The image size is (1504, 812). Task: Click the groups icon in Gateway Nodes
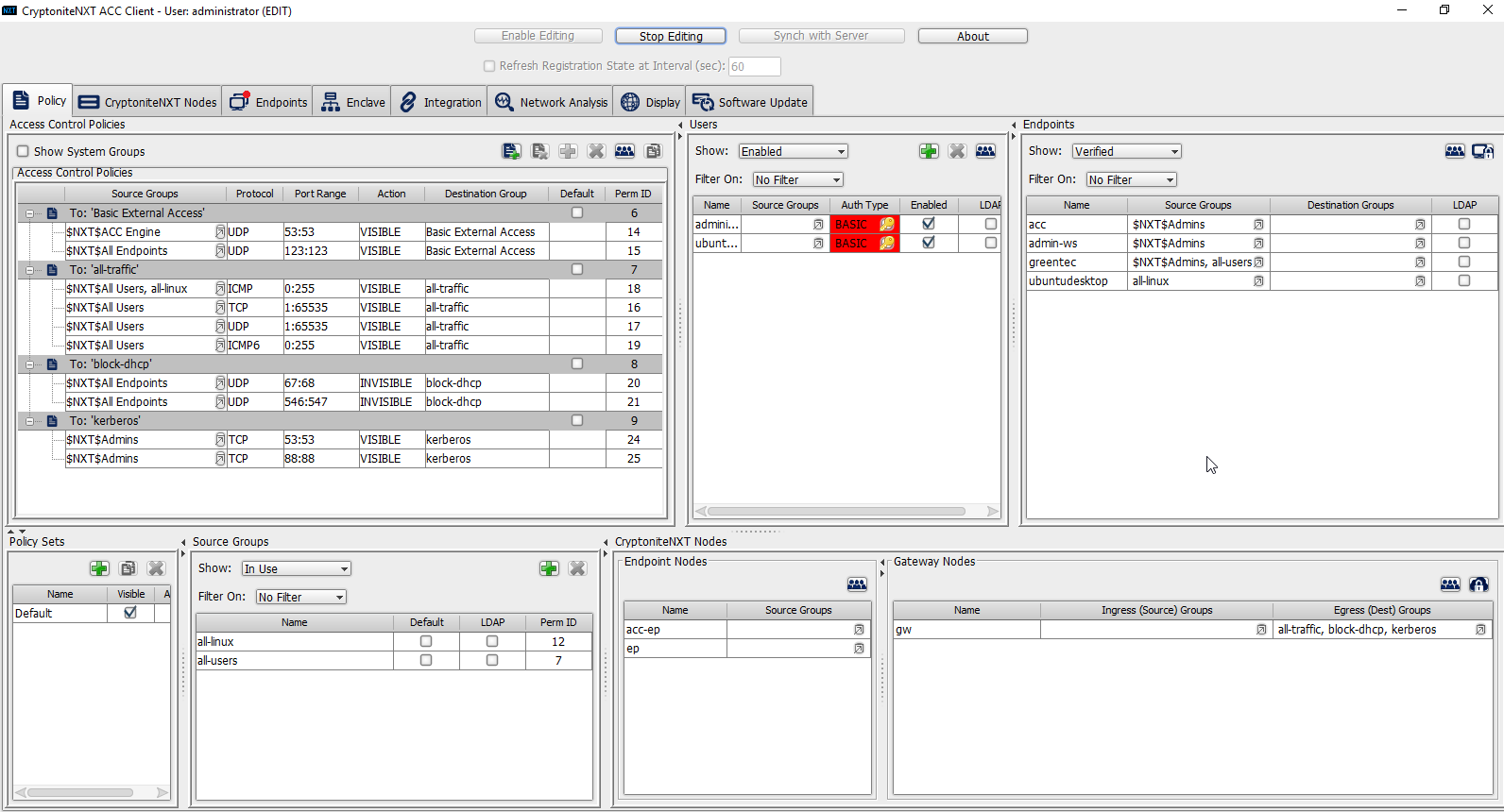(x=1450, y=584)
